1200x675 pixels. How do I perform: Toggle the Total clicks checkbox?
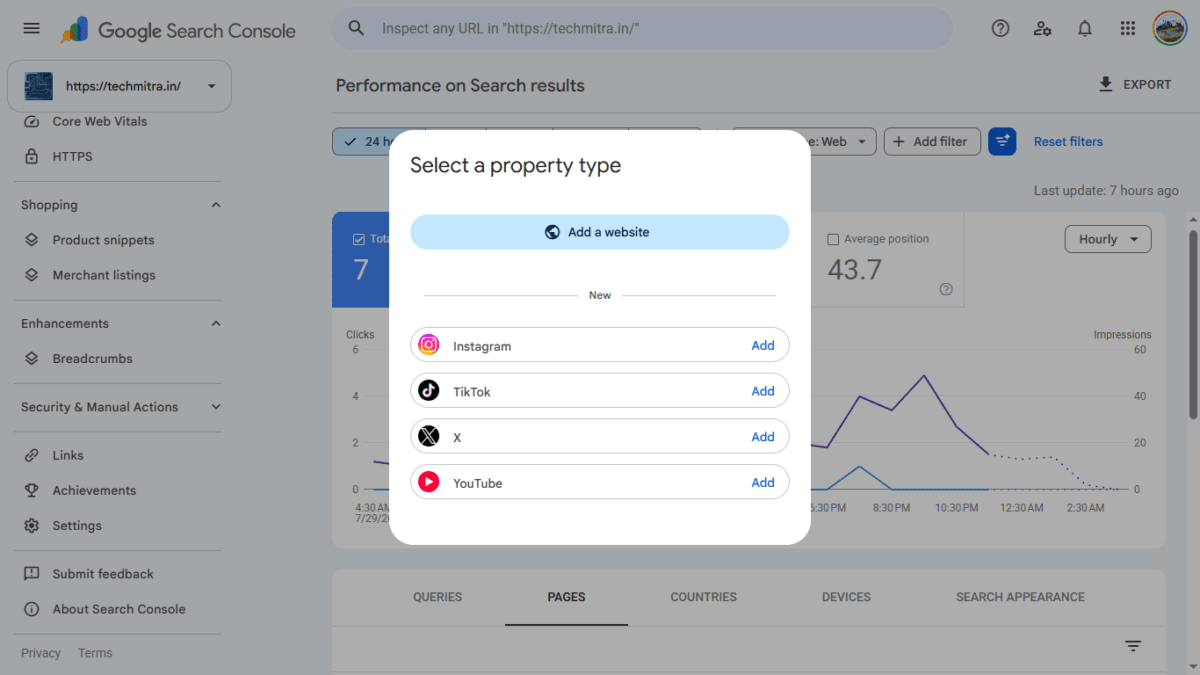(x=359, y=239)
